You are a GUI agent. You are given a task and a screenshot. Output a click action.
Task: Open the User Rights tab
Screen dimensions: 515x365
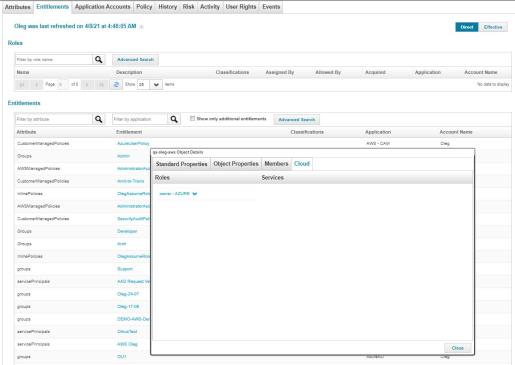241,7
